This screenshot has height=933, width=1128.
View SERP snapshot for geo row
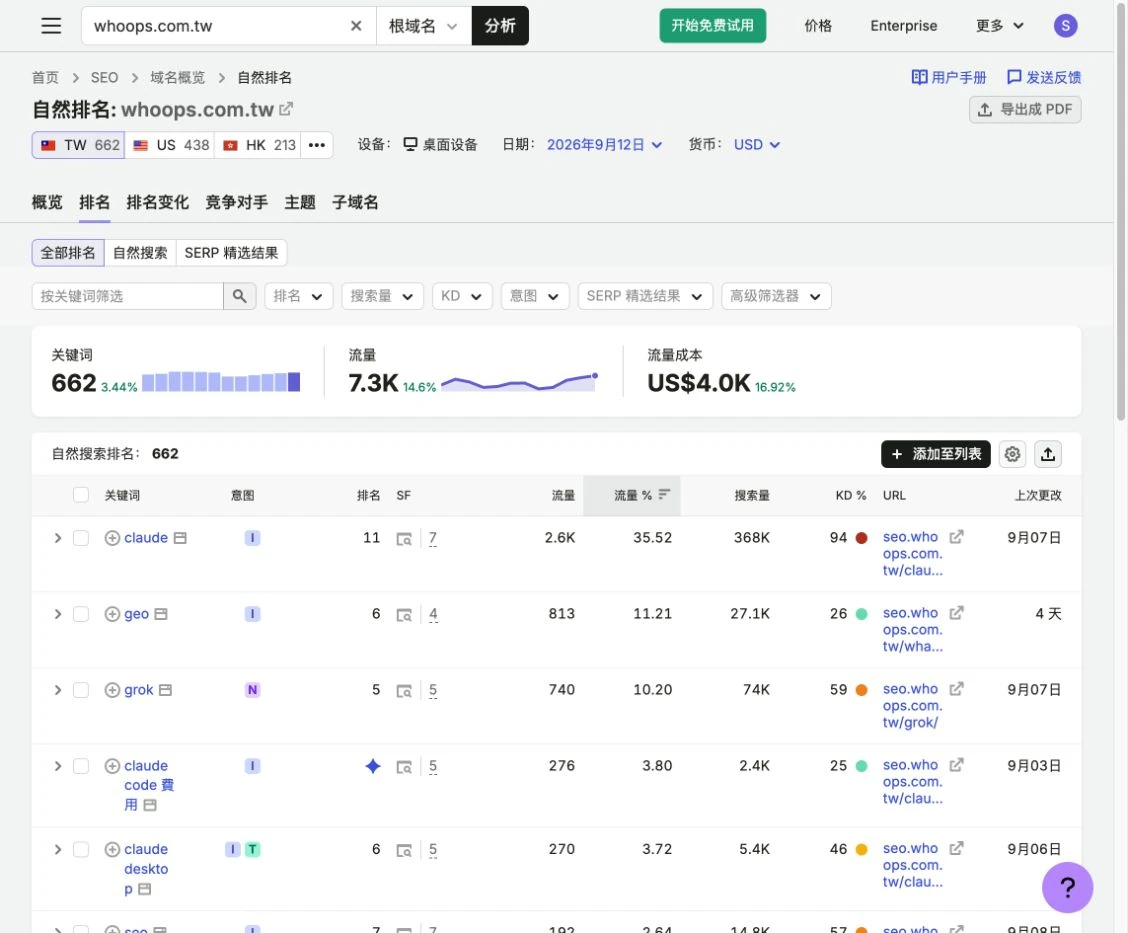click(x=404, y=614)
